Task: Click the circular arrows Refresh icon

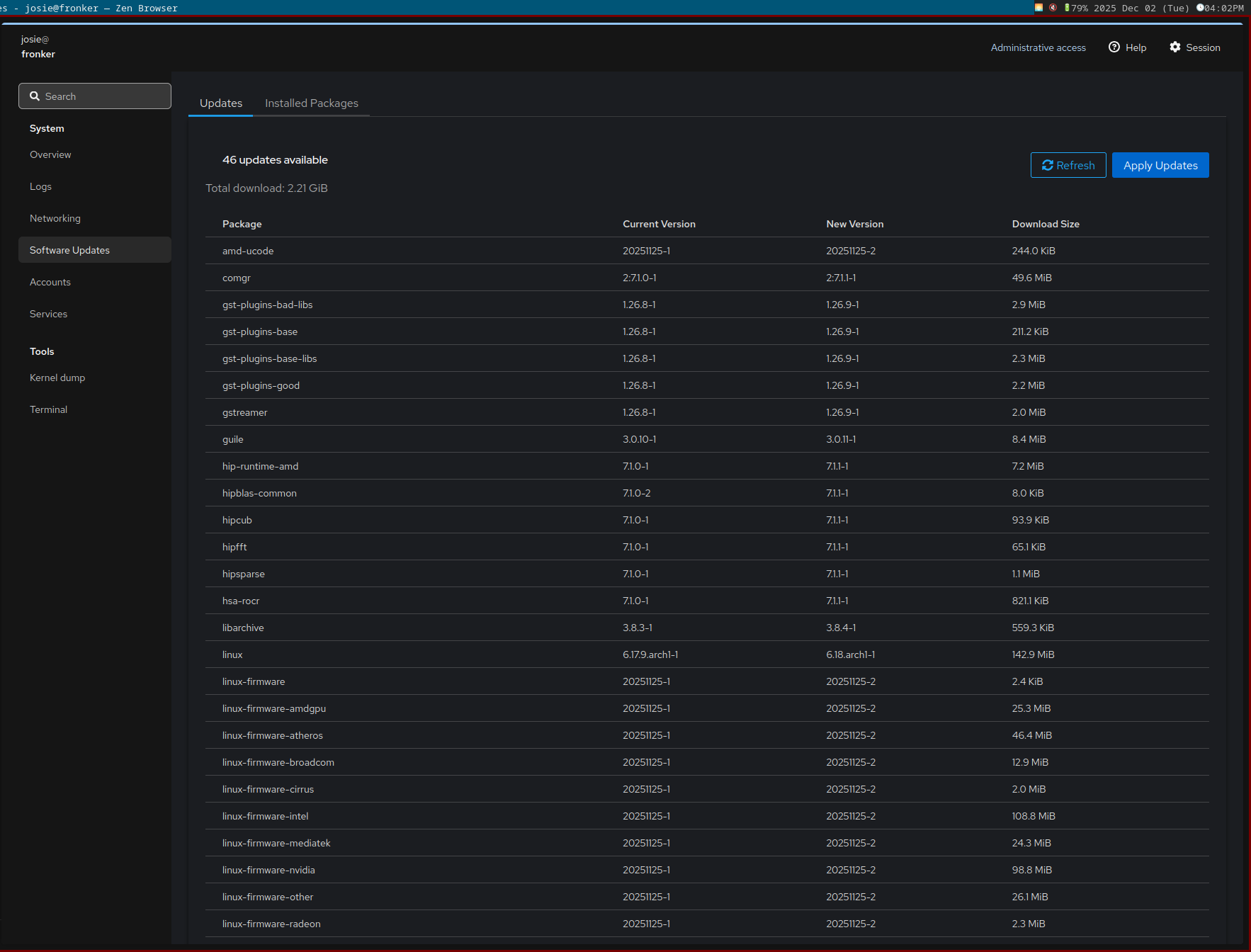Action: point(1047,166)
